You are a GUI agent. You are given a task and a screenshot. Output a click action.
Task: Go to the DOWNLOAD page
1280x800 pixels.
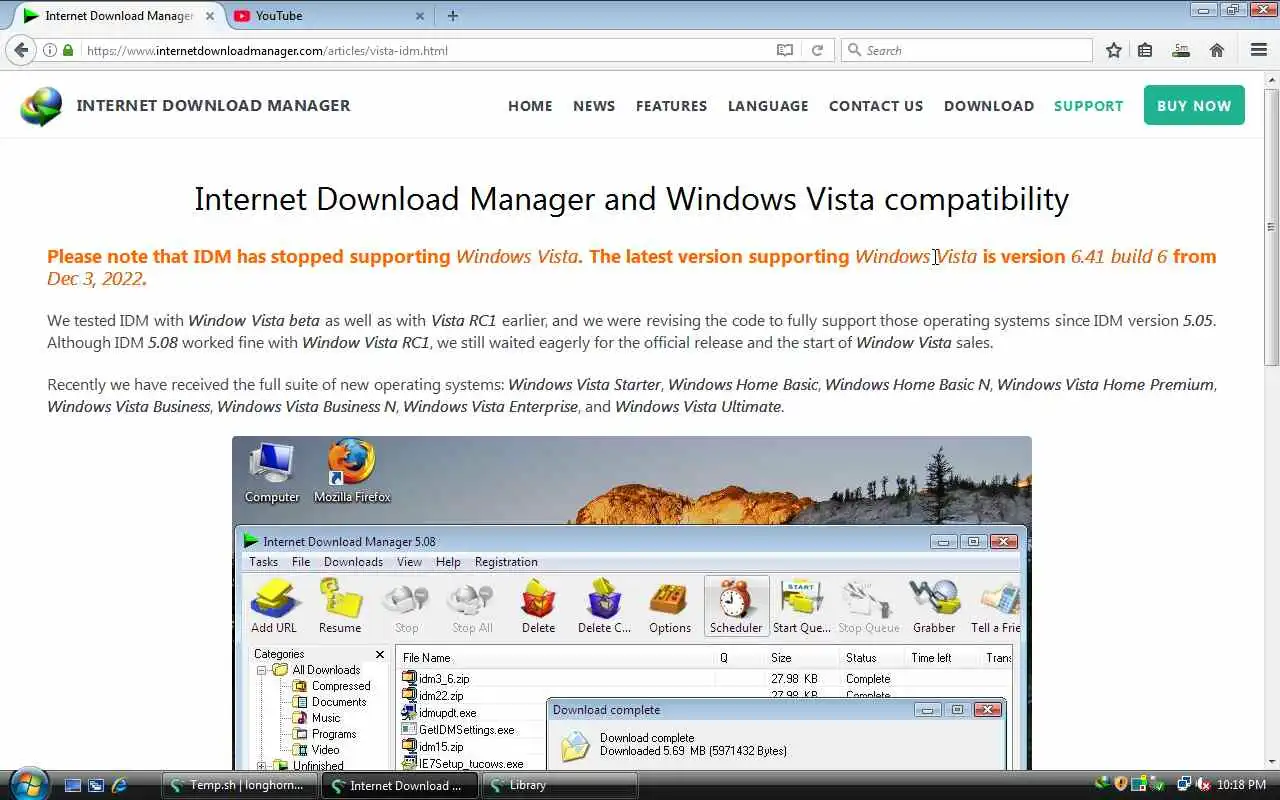point(989,106)
